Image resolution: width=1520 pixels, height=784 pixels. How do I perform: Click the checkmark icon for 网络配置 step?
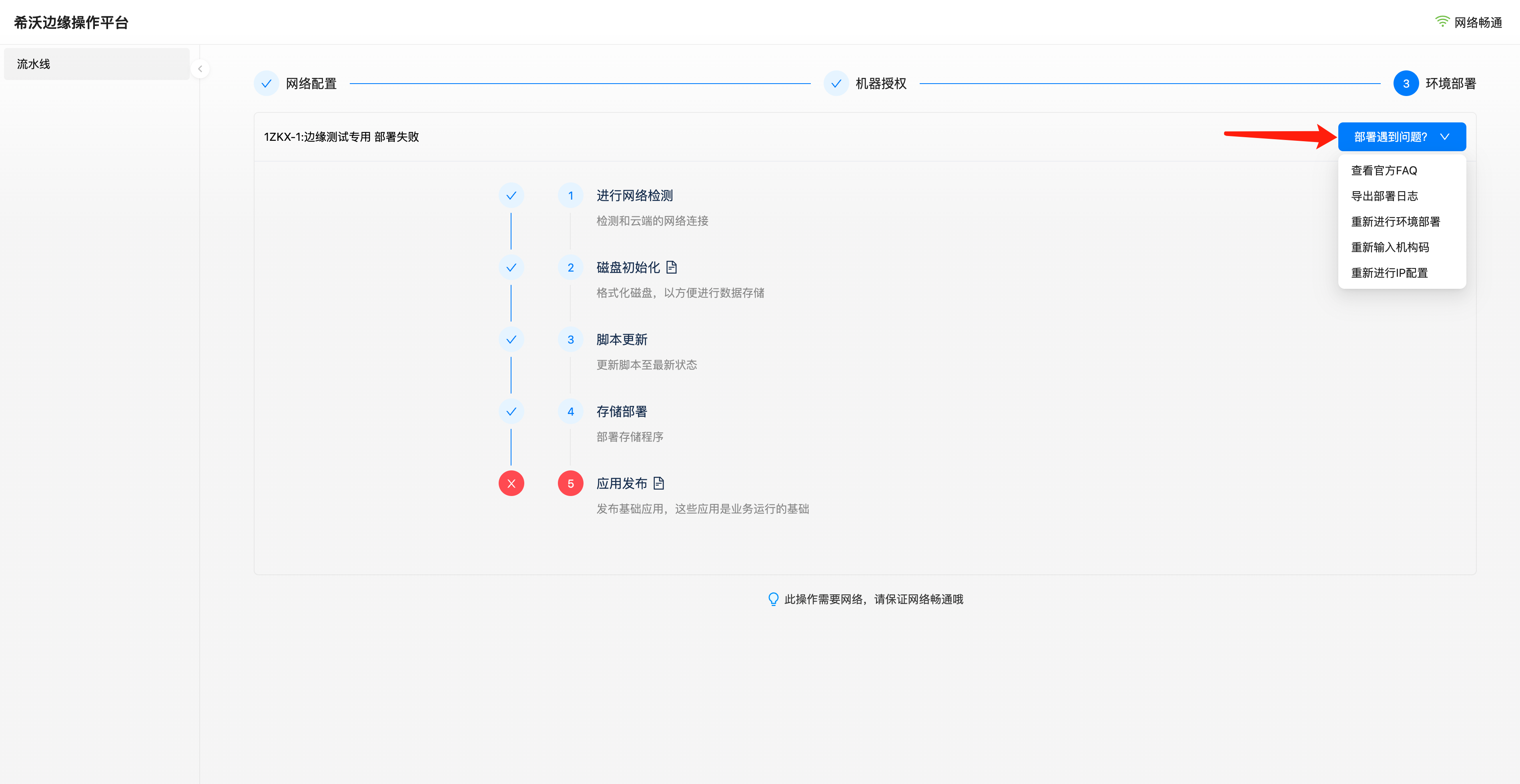point(266,83)
